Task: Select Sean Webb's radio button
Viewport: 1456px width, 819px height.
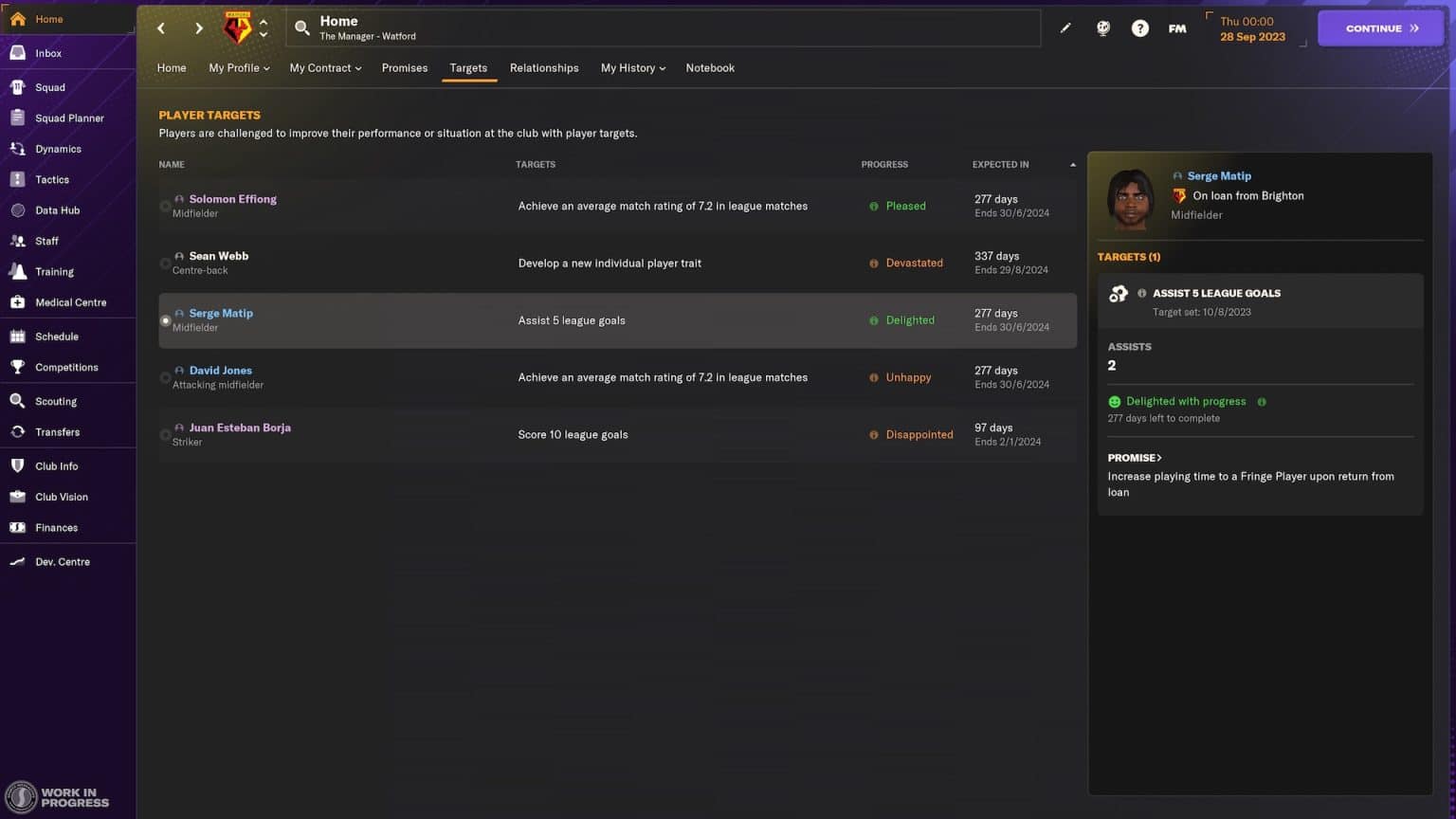Action: (166, 263)
